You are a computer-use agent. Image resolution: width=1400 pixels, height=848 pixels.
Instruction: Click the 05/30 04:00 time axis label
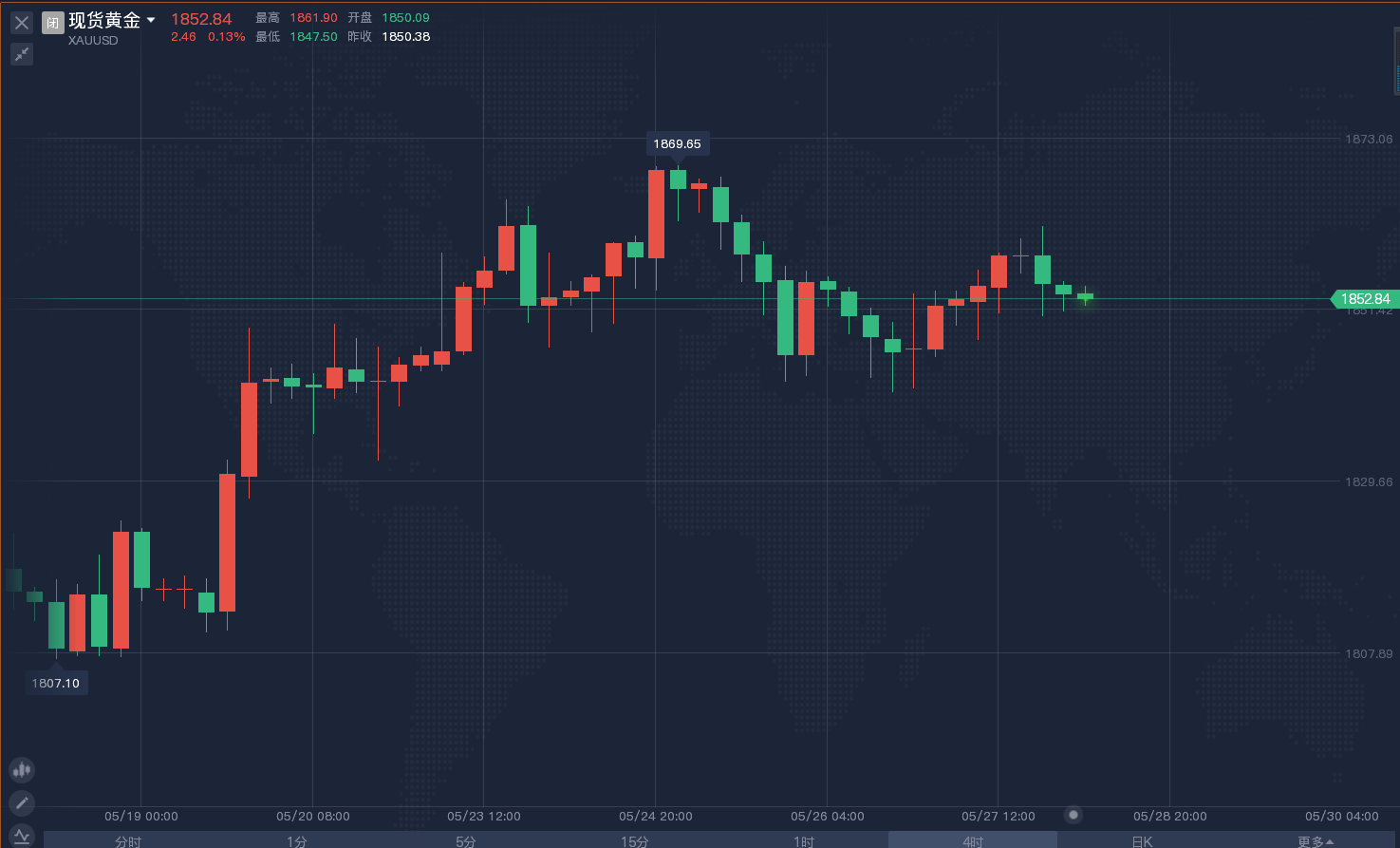click(1342, 817)
